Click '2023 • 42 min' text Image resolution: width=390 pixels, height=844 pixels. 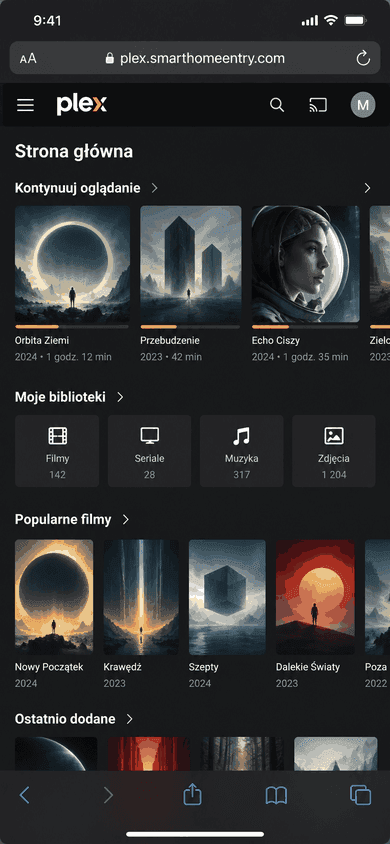pos(171,357)
